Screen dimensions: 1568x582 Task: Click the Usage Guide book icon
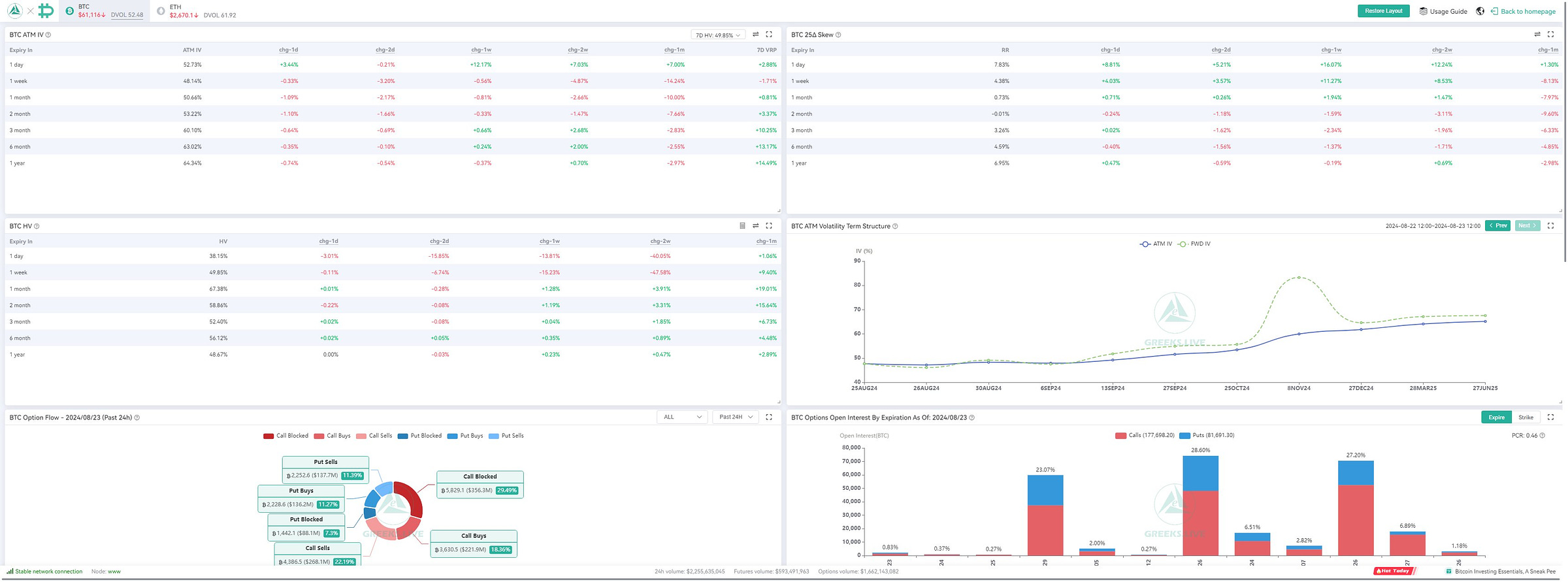tap(1423, 11)
